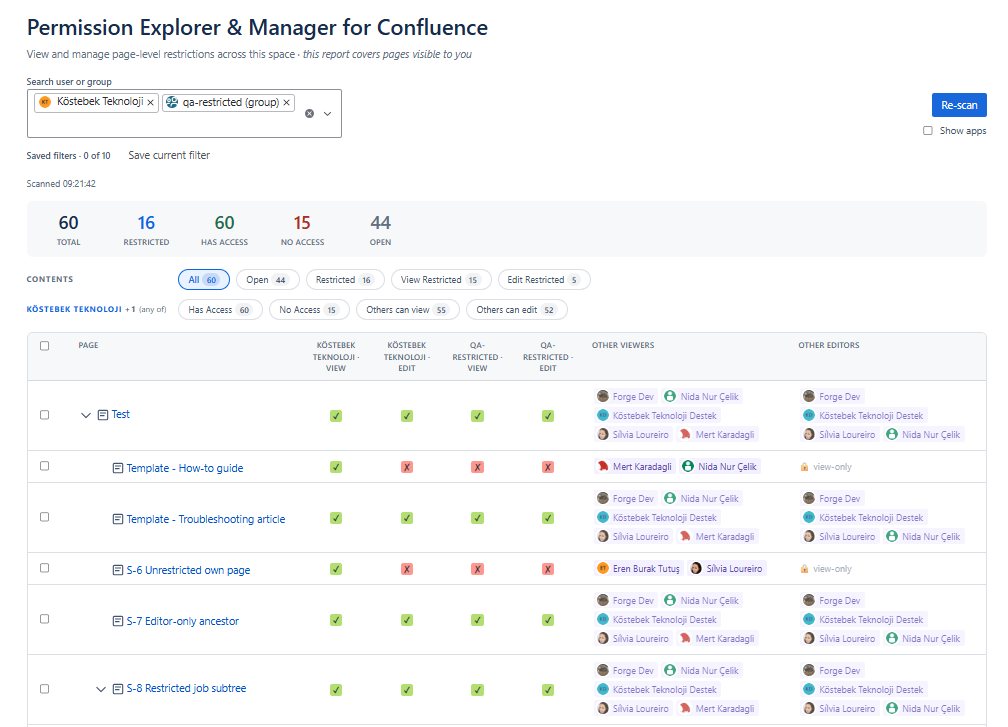The image size is (1008, 727).
Task: Check the Template - Troubleshooting article row checkbox
Action: pyautogui.click(x=44, y=517)
